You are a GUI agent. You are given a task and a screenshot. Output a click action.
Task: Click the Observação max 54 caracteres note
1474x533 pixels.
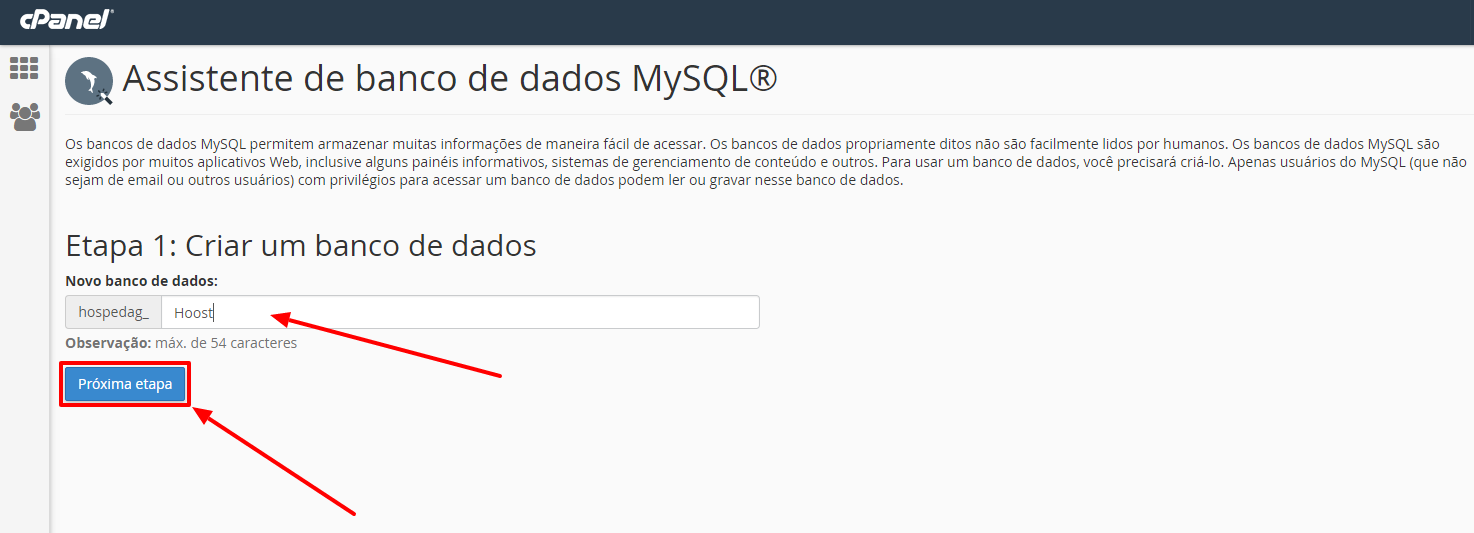[181, 343]
